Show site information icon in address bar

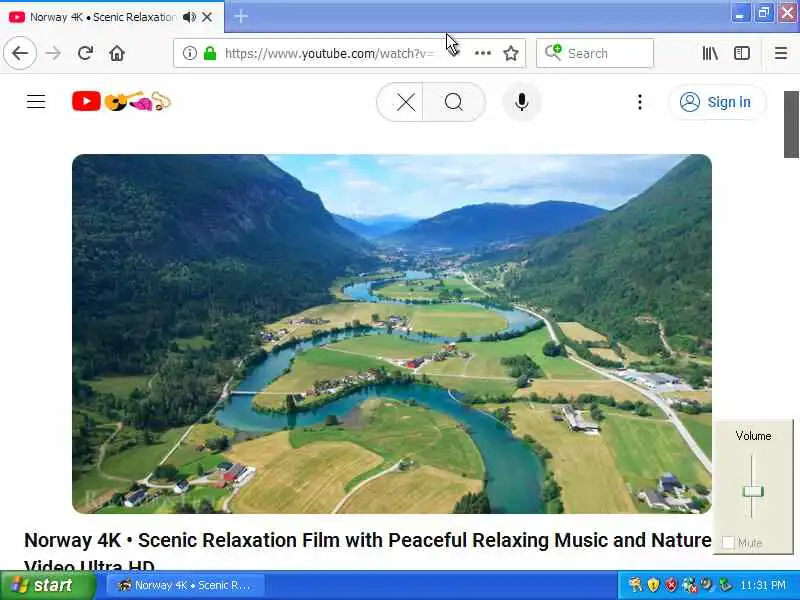click(190, 53)
